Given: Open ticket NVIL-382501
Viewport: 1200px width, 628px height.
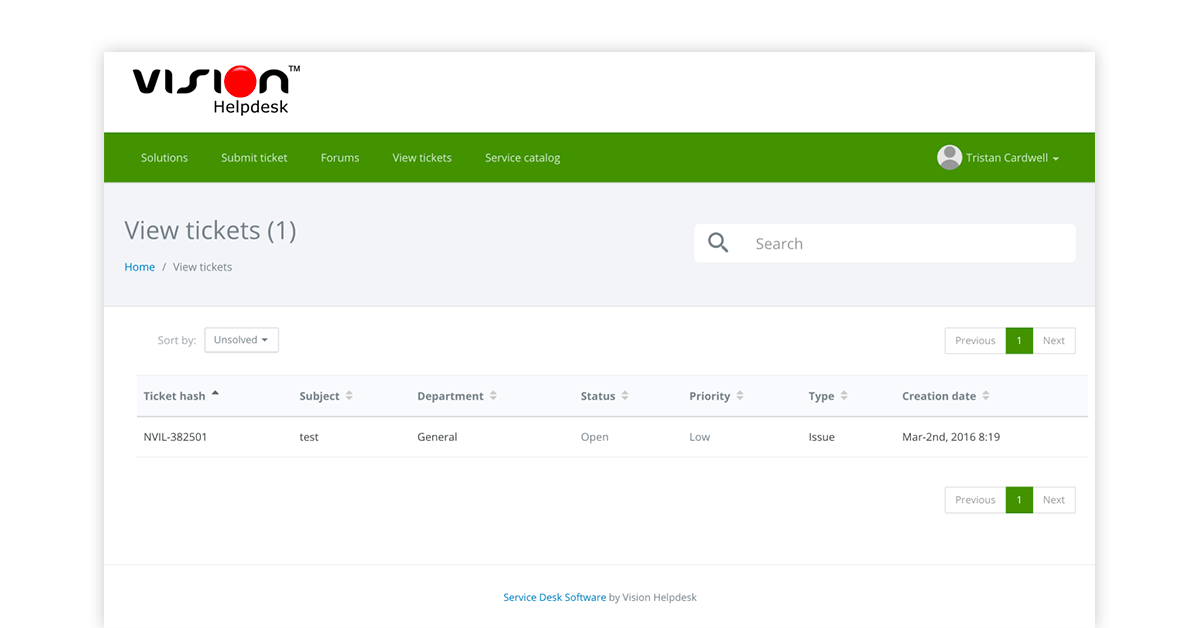Looking at the screenshot, I should 175,437.
